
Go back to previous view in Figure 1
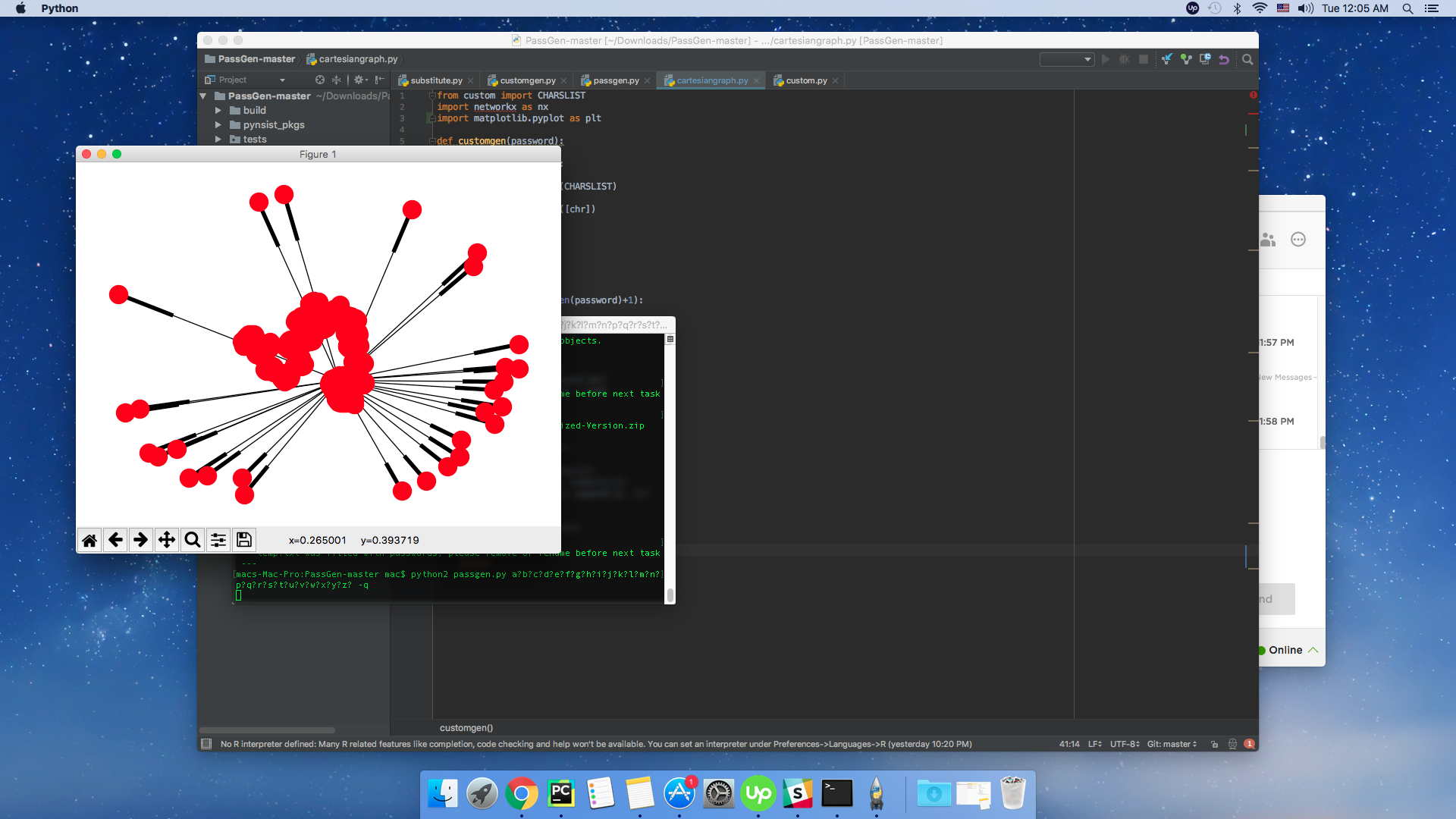[x=115, y=539]
